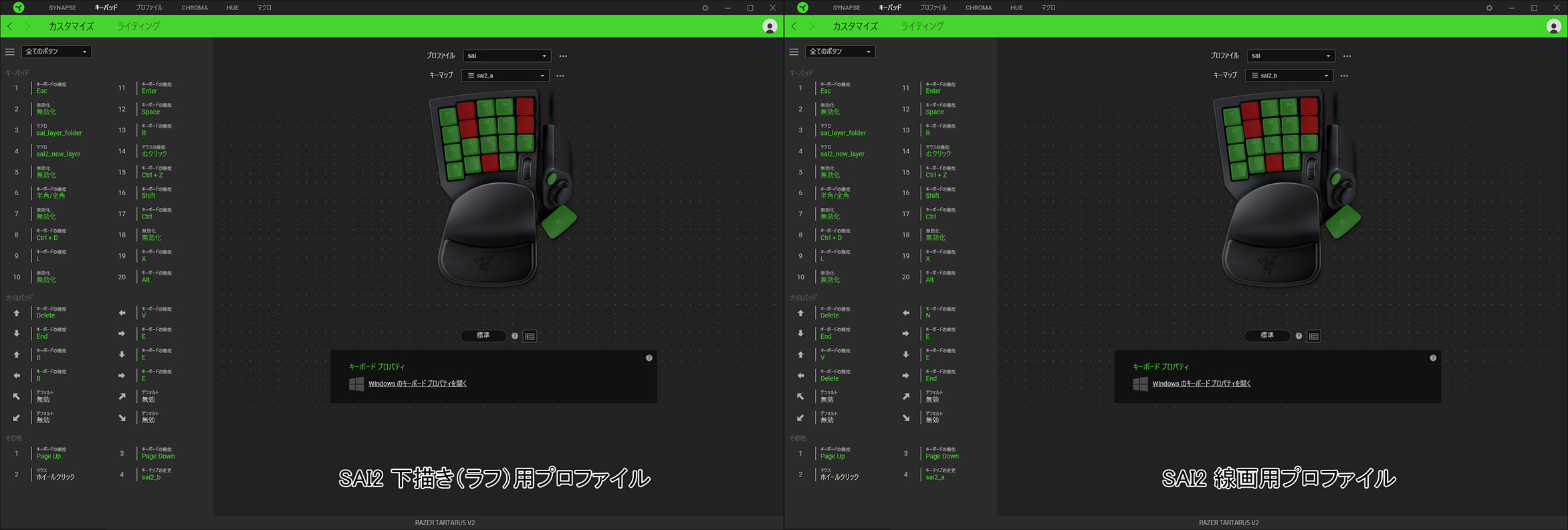1568x530 pixels.
Task: Select key 4 sai2_new_layer macro in right window
Action: point(843,151)
